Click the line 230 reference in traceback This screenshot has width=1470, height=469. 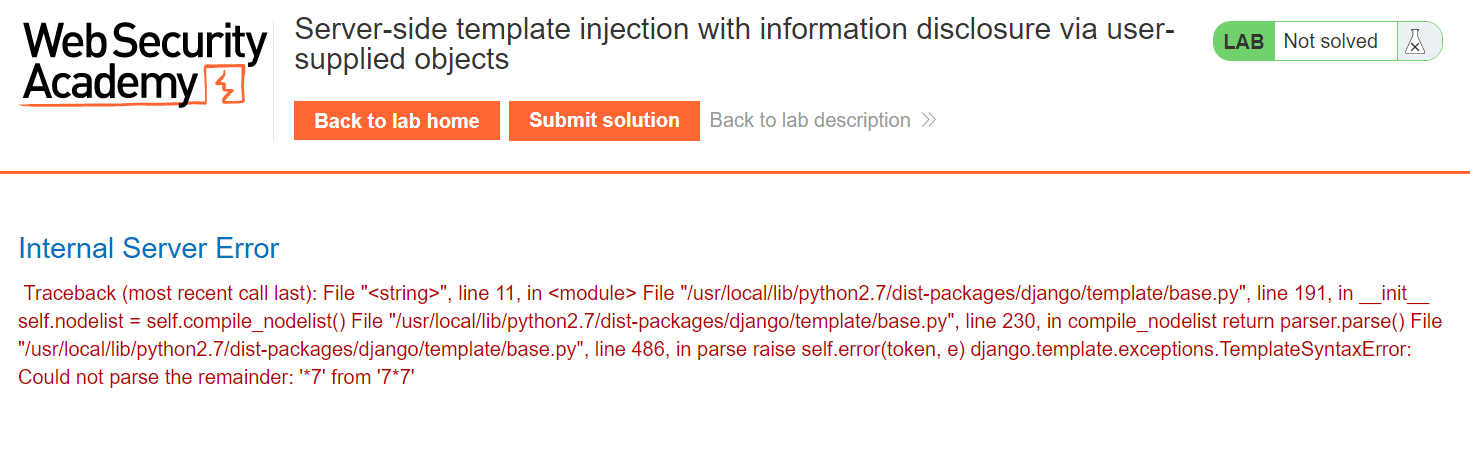(x=993, y=322)
